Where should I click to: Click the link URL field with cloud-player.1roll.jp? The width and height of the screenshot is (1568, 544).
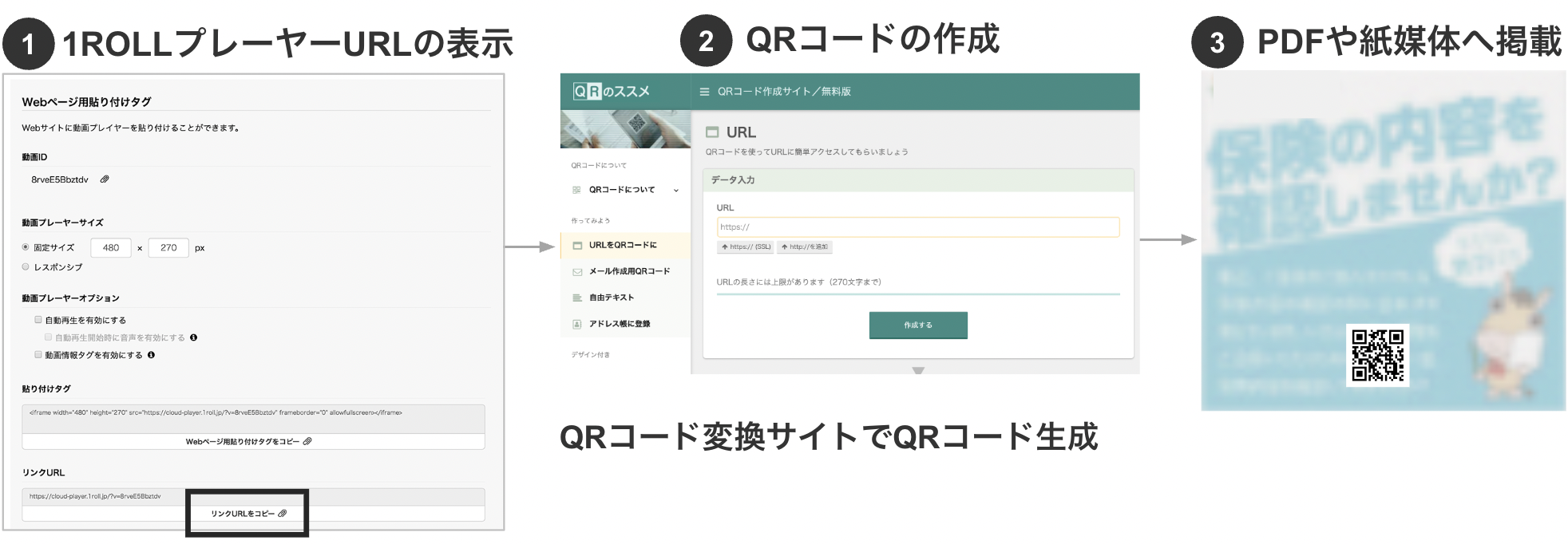[x=253, y=497]
